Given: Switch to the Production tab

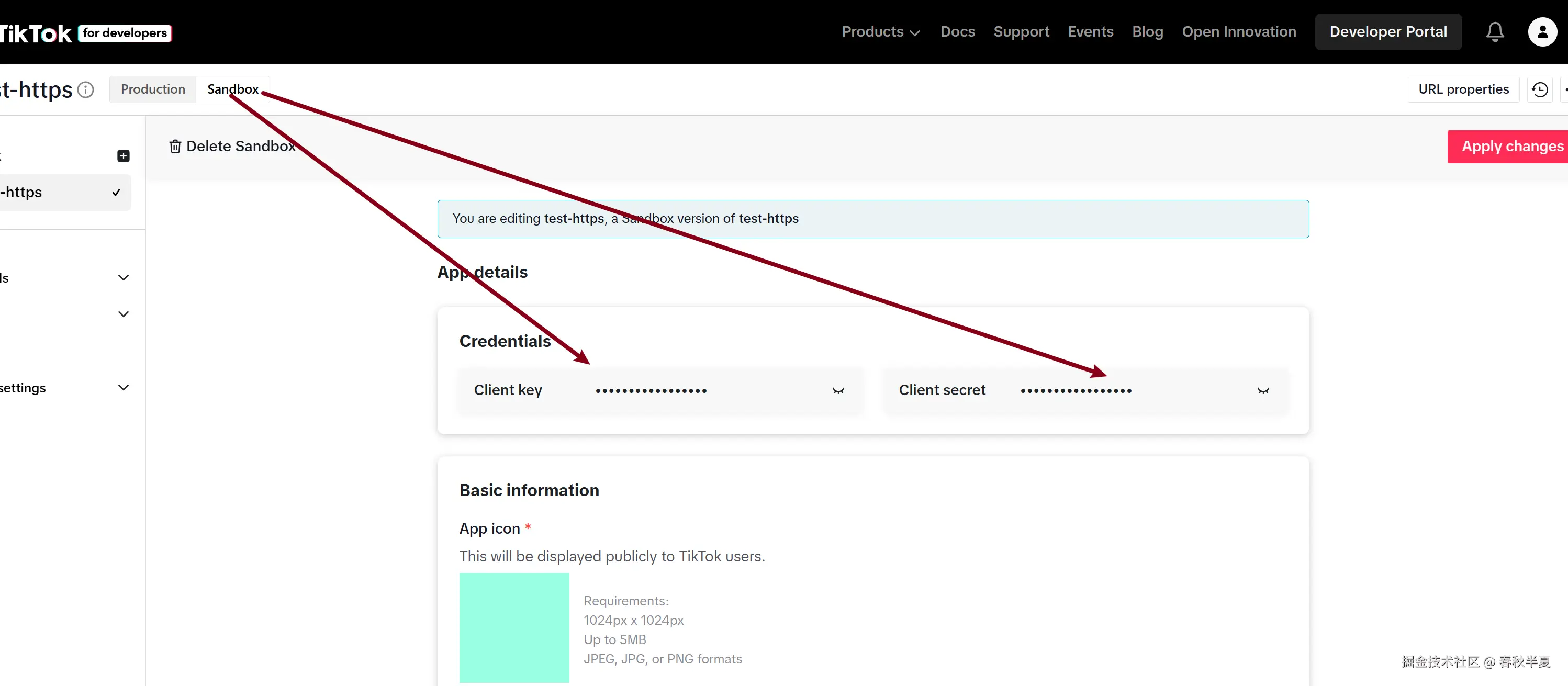Looking at the screenshot, I should [152, 89].
